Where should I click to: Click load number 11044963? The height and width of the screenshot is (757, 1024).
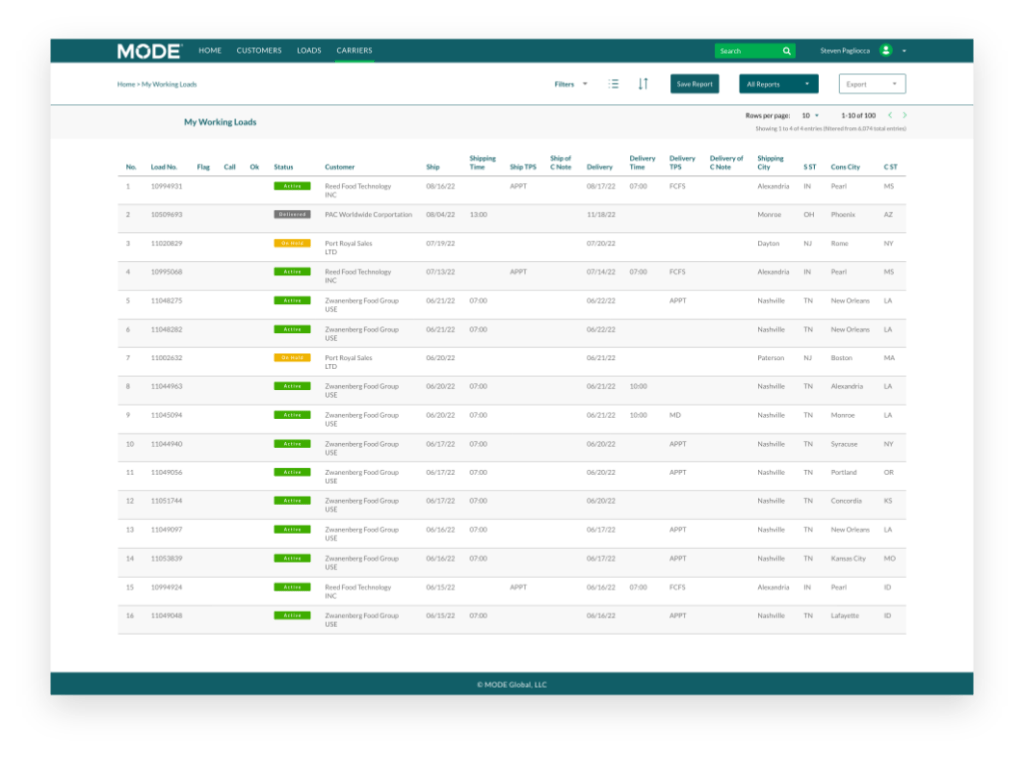point(167,386)
